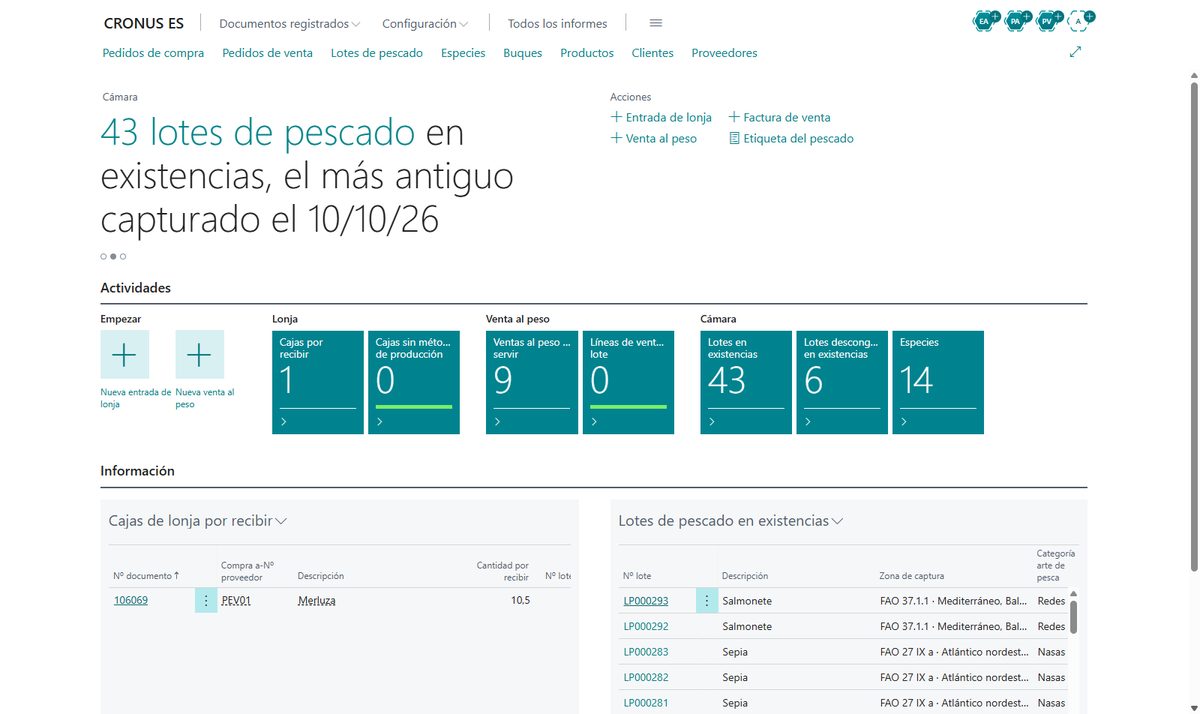
Task: Click quantity cell 10.5
Action: click(520, 600)
